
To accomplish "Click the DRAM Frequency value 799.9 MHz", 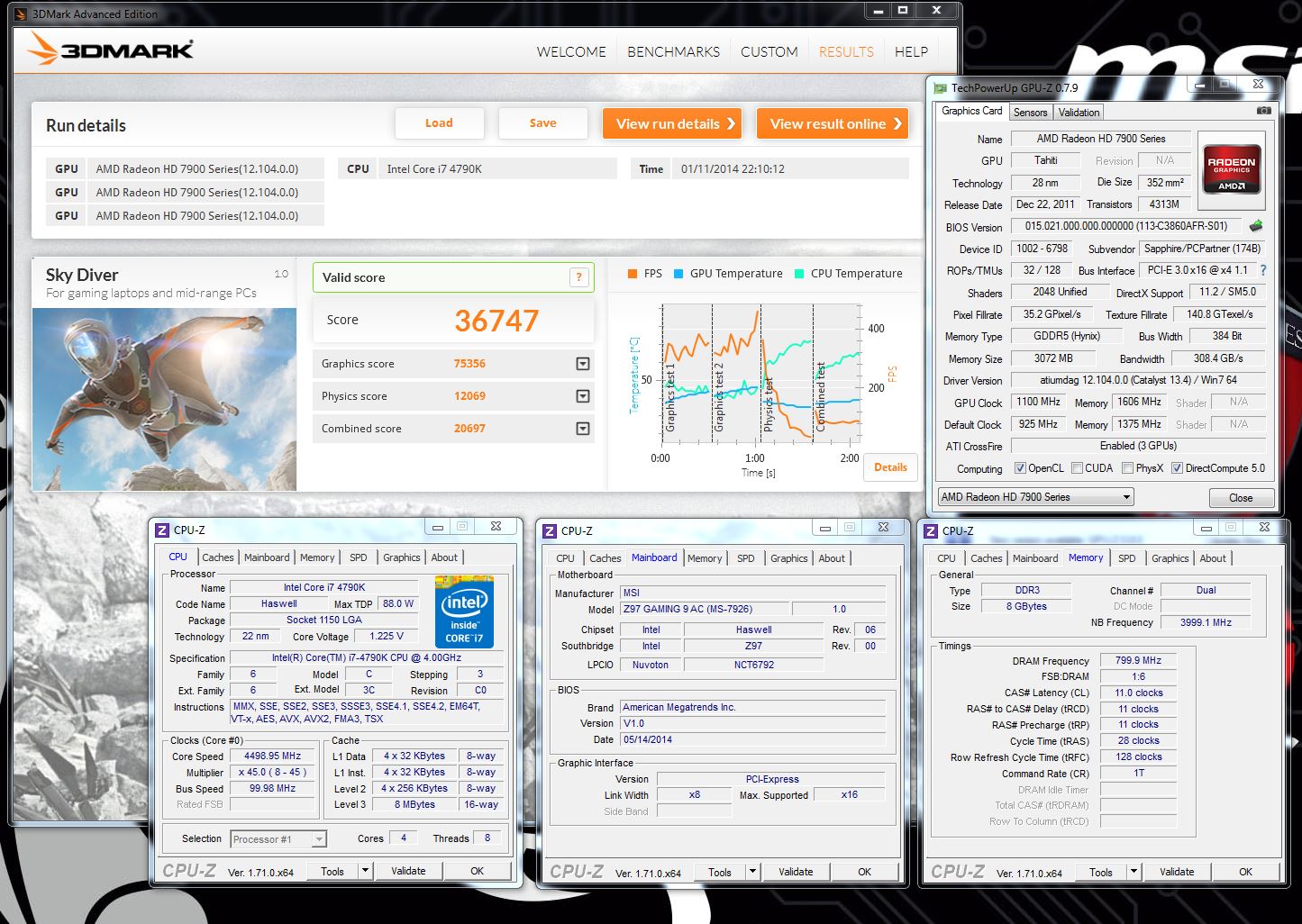I will click(1138, 660).
